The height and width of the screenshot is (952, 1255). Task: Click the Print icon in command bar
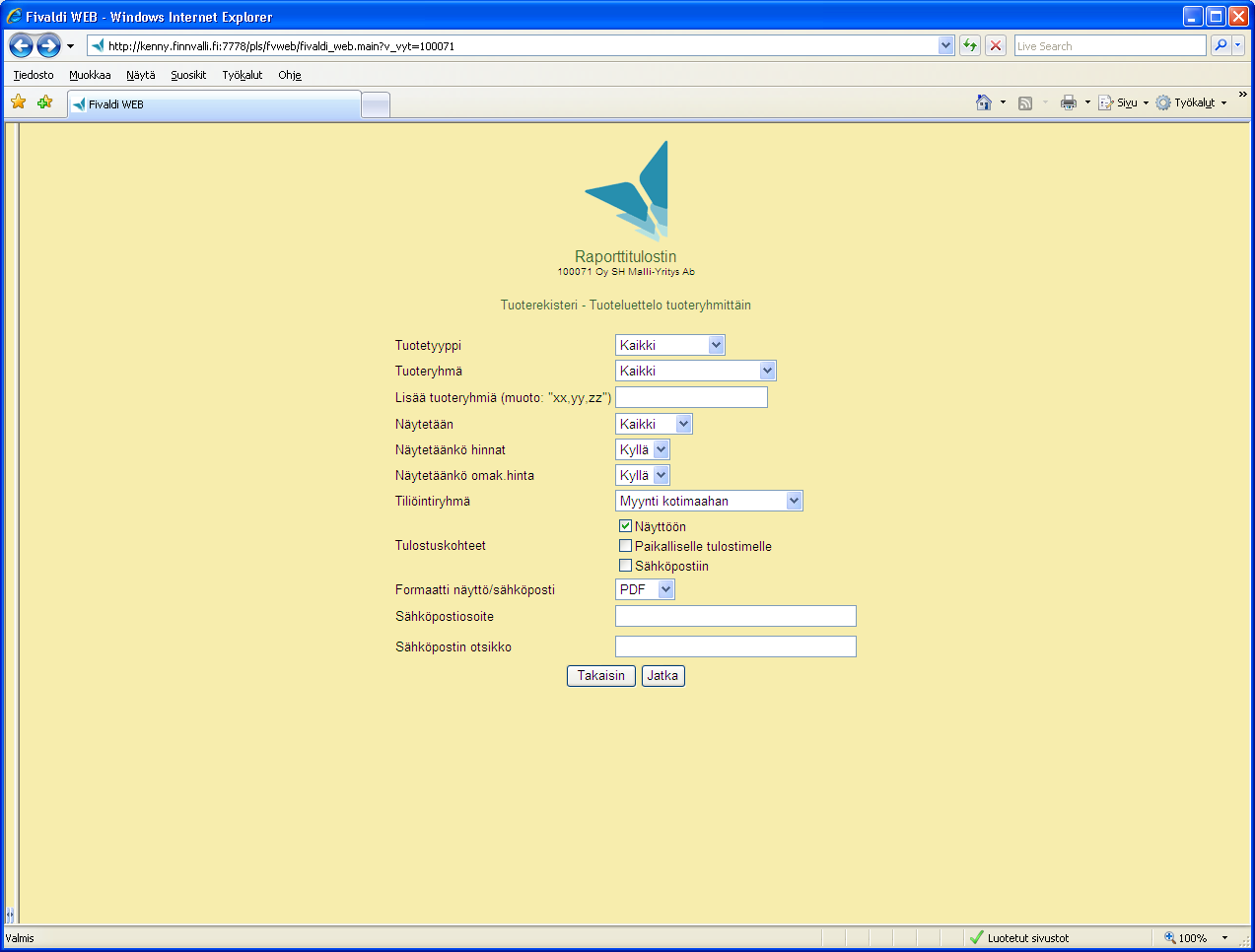click(1068, 102)
